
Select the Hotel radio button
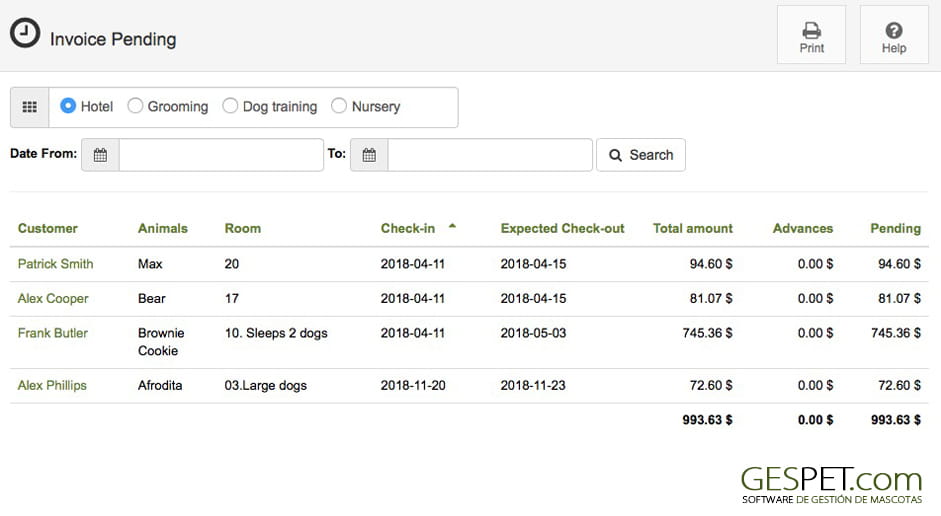coord(68,106)
